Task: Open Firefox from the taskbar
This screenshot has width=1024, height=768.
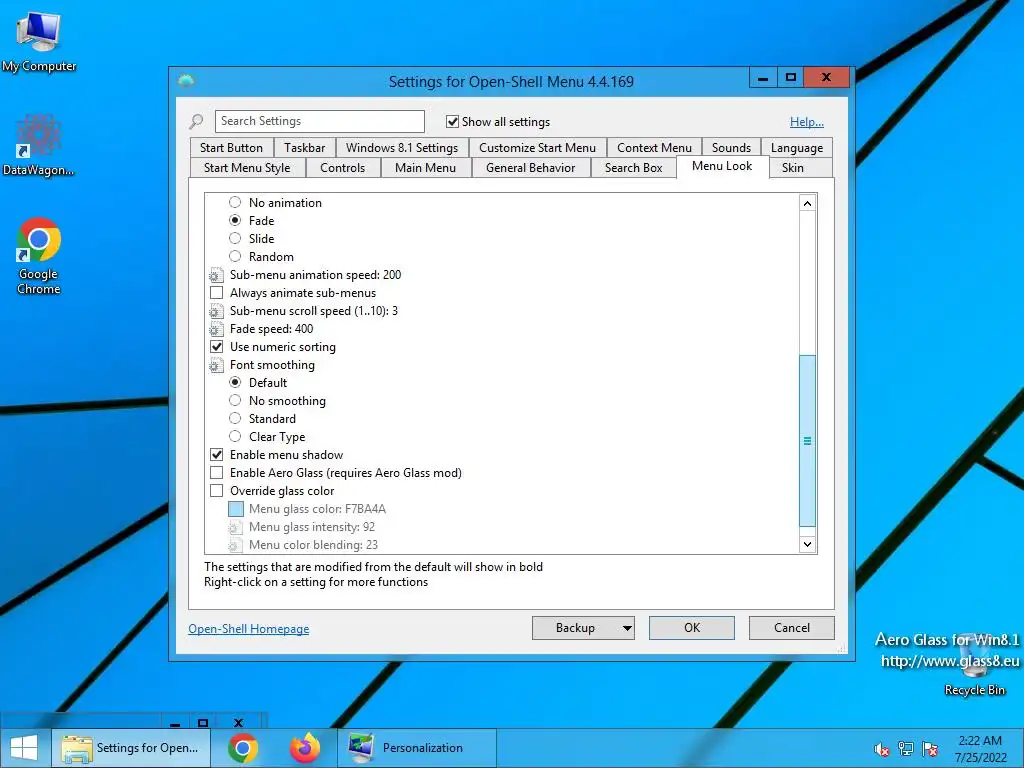Action: (305, 748)
